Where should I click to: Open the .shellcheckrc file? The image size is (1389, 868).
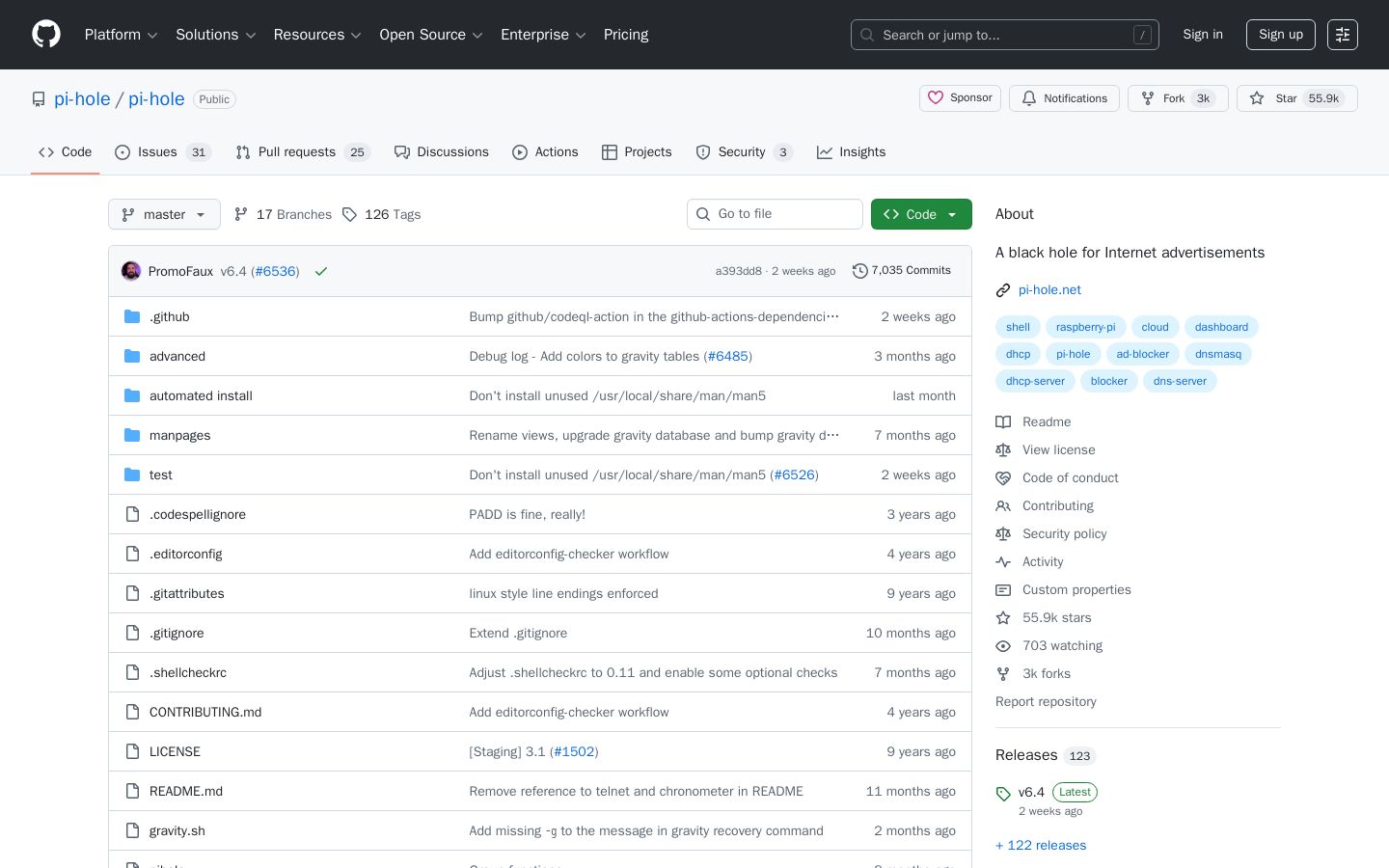point(188,672)
